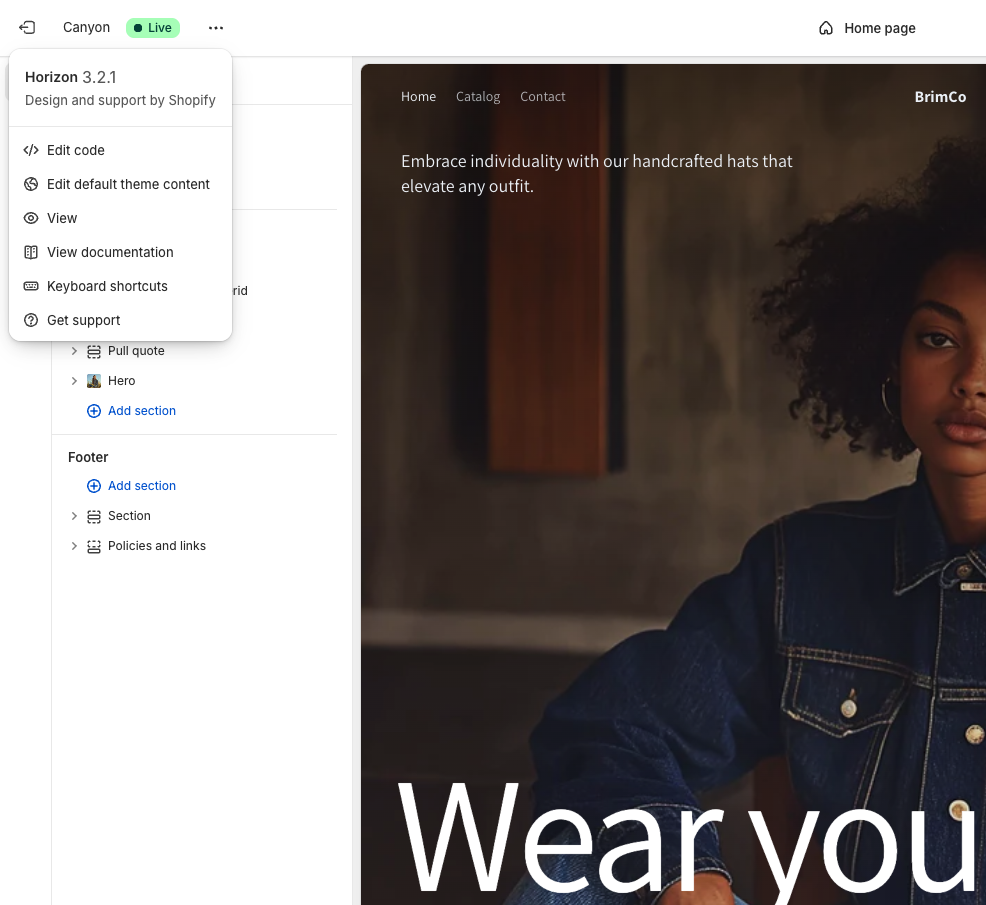Click the exit theme editor arrow icon
This screenshot has width=986, height=905.
27,27
